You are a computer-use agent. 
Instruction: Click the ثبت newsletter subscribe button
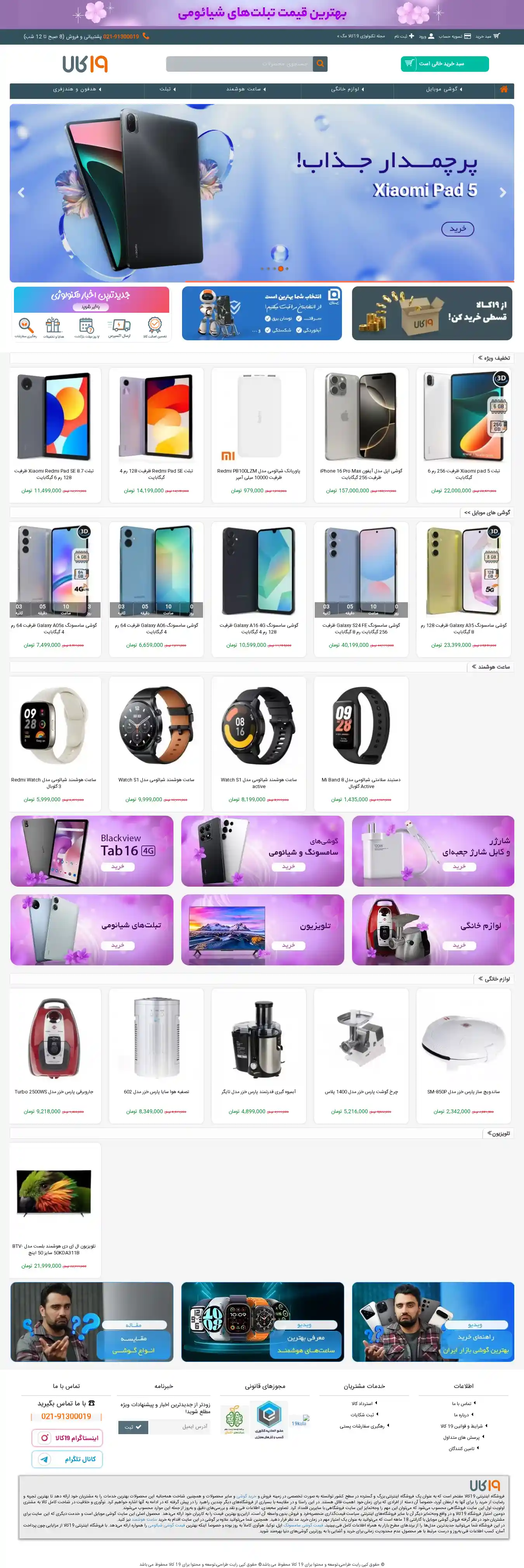point(133,1427)
